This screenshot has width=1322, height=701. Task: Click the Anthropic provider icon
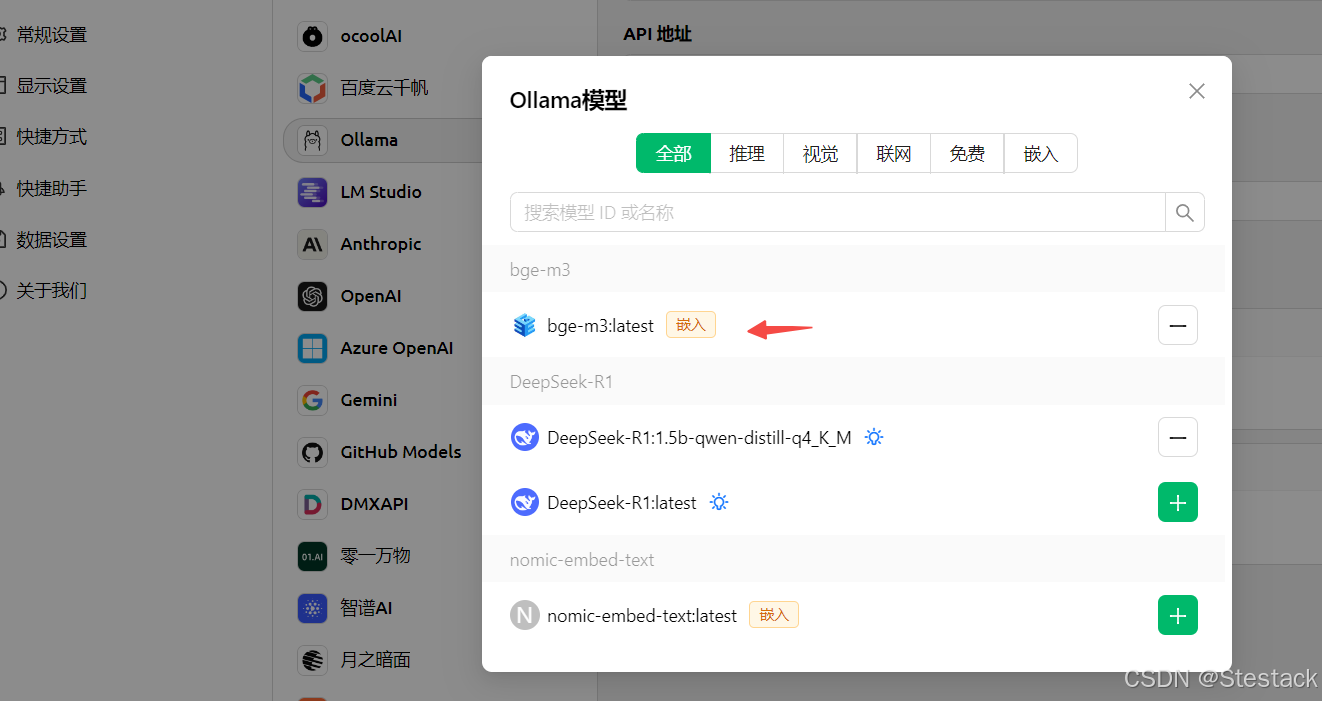tap(312, 244)
